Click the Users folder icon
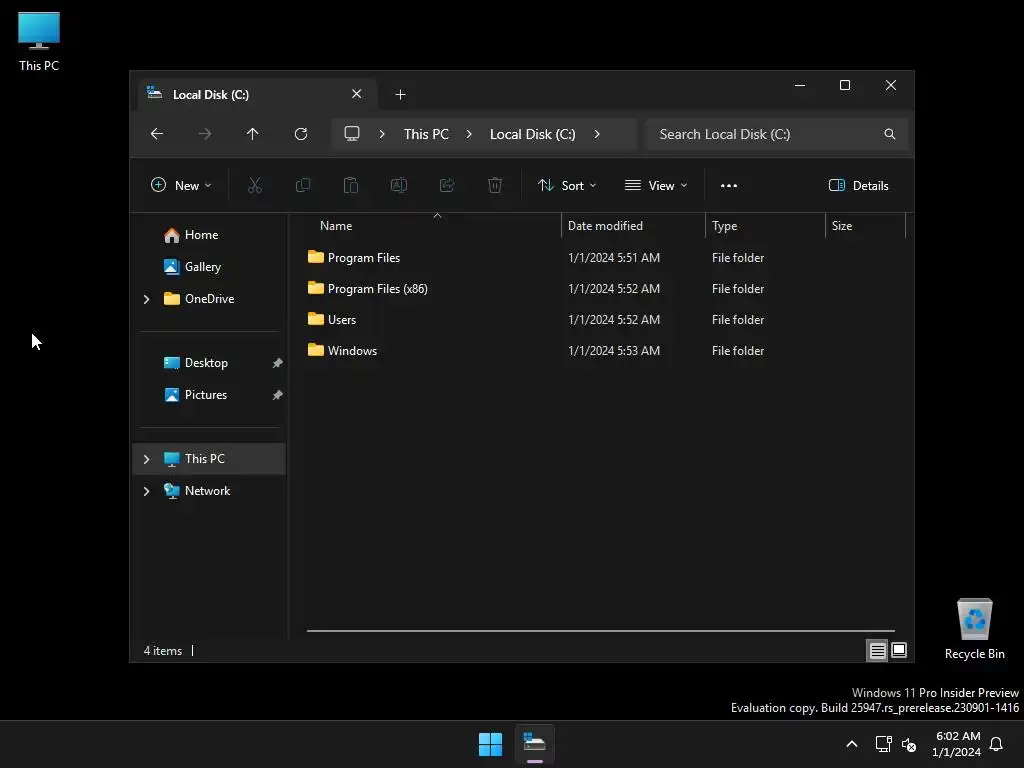This screenshot has height=768, width=1024. [x=315, y=319]
